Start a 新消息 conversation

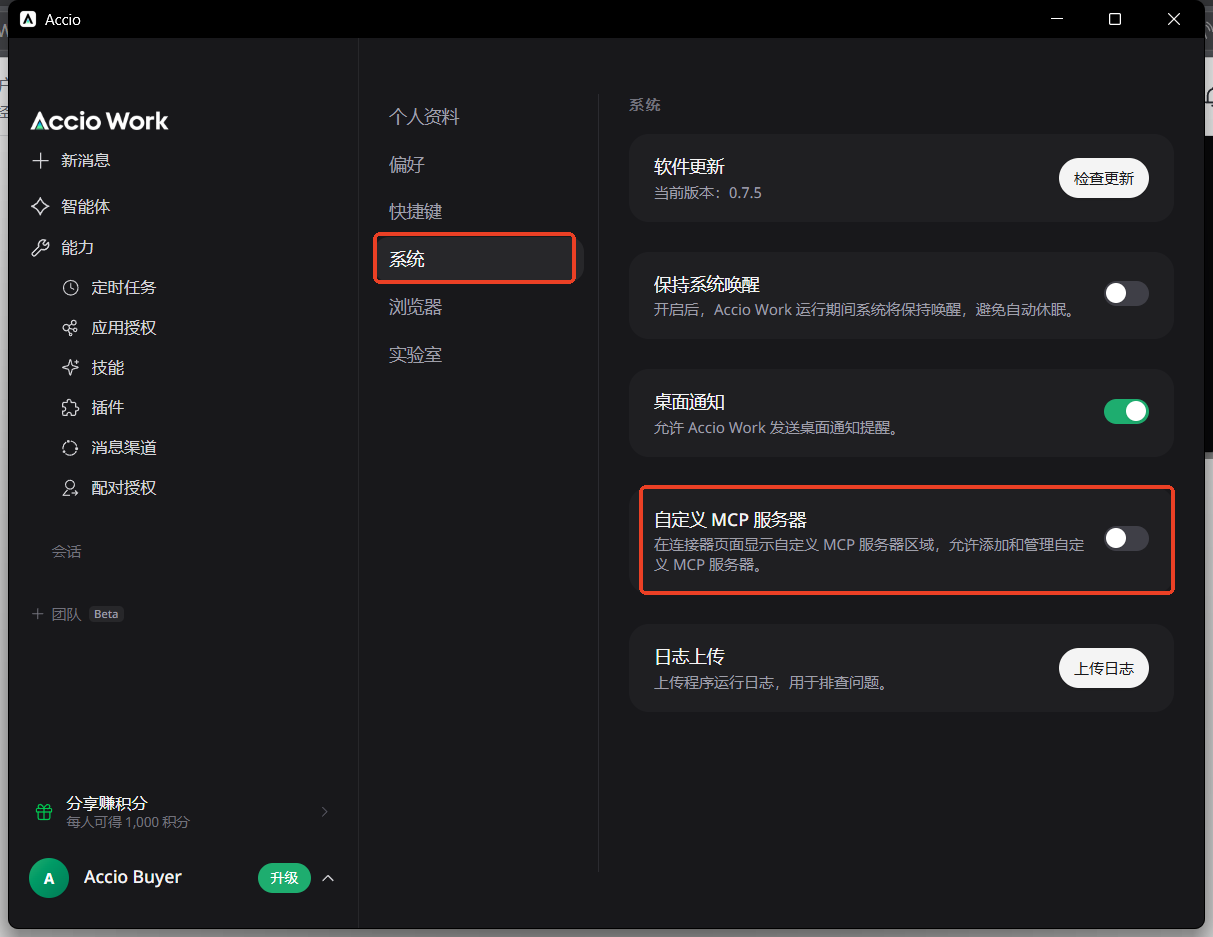85,160
